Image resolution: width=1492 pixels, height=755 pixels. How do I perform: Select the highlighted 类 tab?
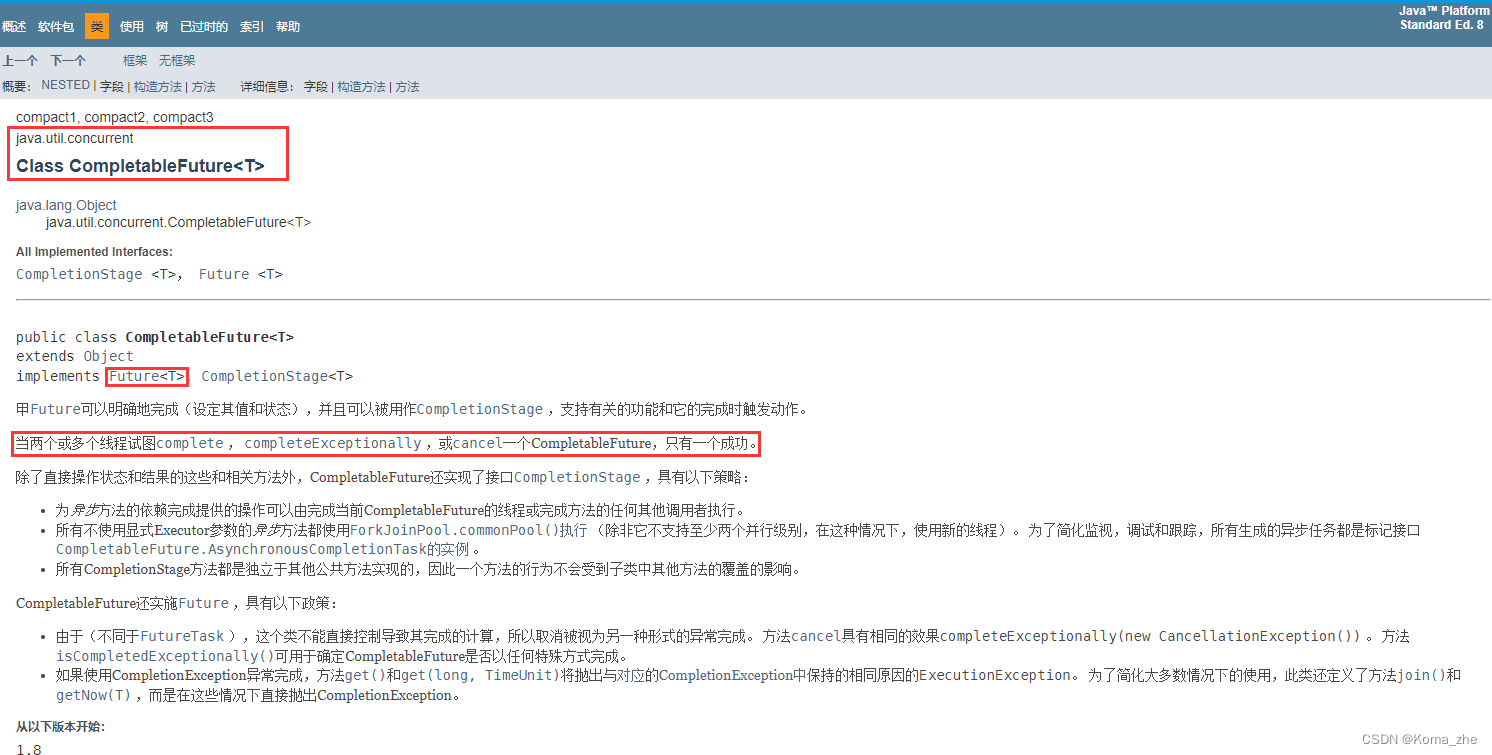[97, 27]
